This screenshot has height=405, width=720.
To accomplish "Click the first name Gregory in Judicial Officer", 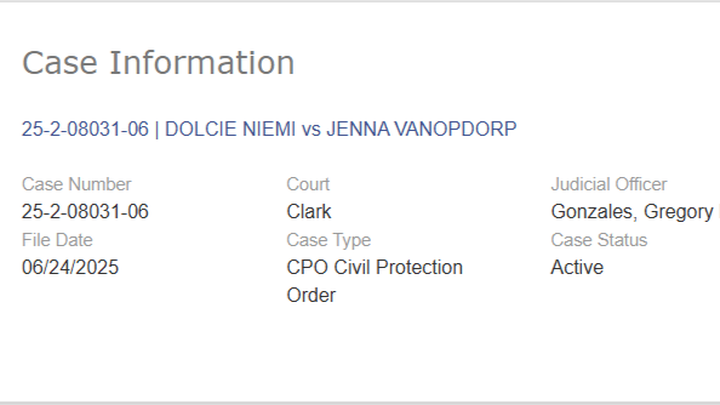I will [x=676, y=212].
